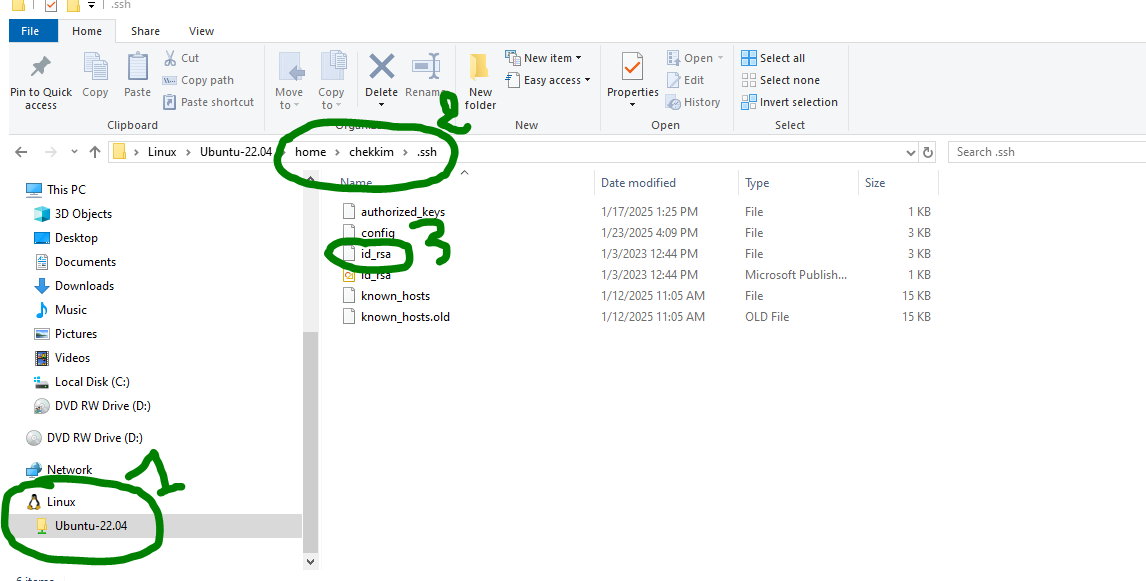This screenshot has height=581, width=1146.
Task: Click the red Delete icon
Action: click(x=381, y=68)
